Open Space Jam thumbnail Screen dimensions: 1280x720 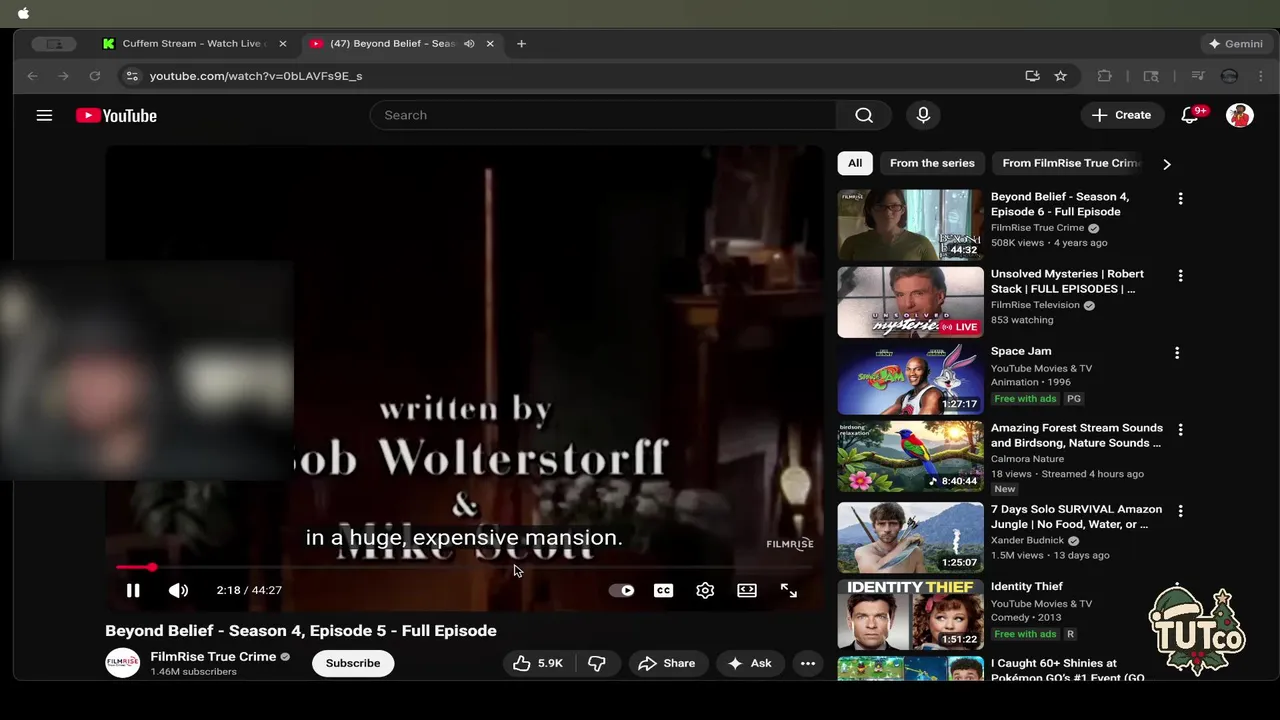[910, 379]
